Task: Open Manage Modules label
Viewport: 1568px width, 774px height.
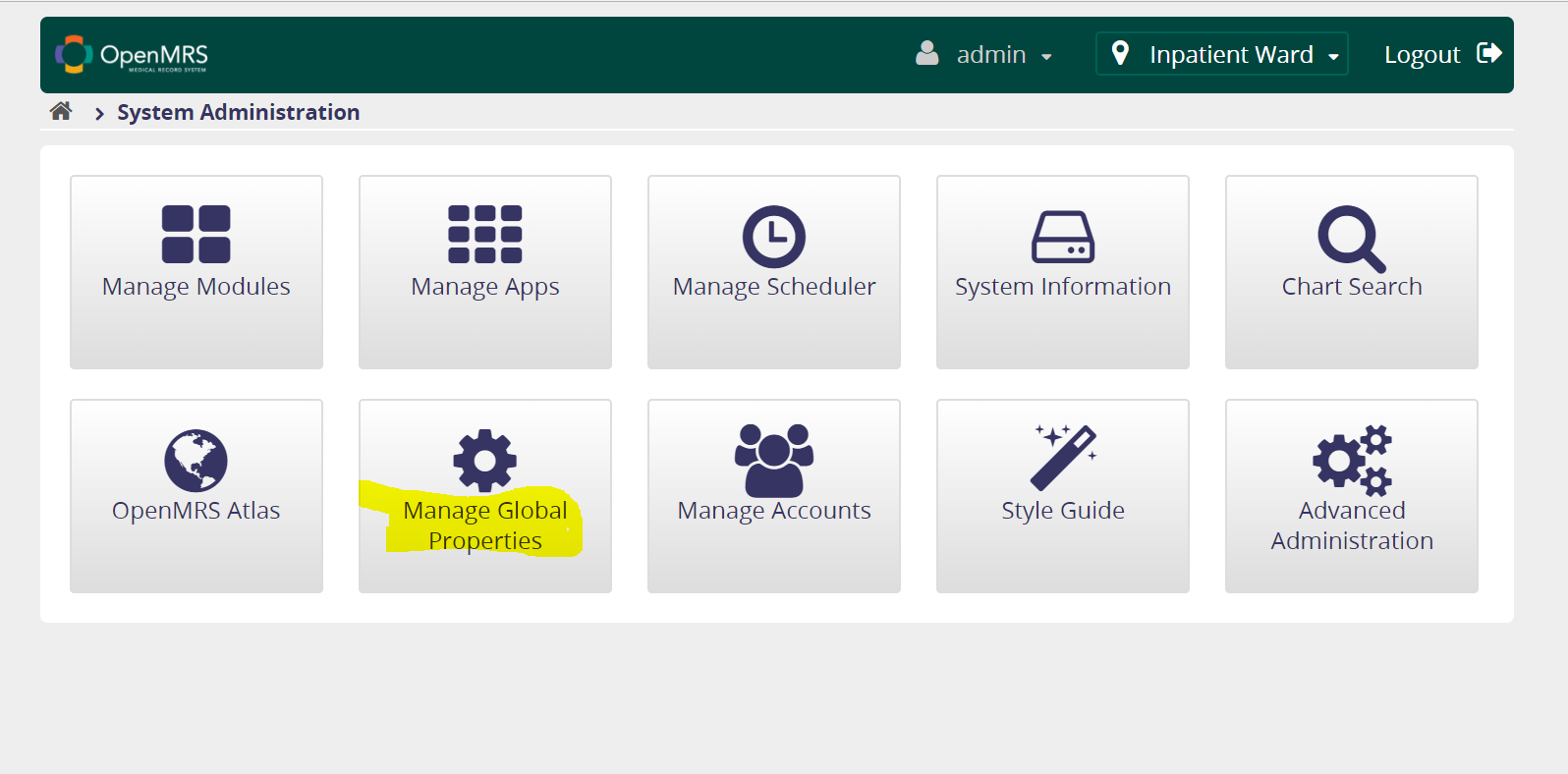Action: coord(196,287)
